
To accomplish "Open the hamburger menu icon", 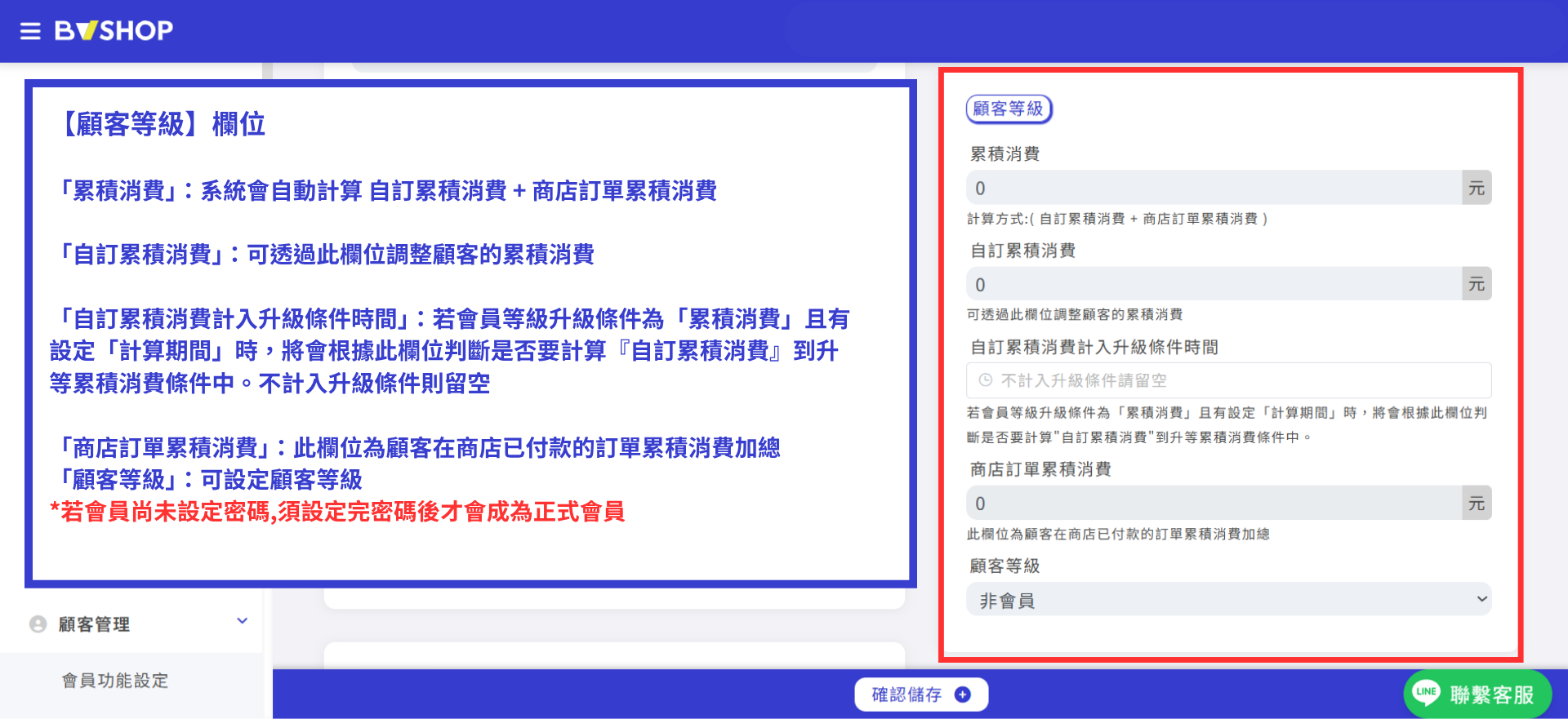I will click(30, 31).
